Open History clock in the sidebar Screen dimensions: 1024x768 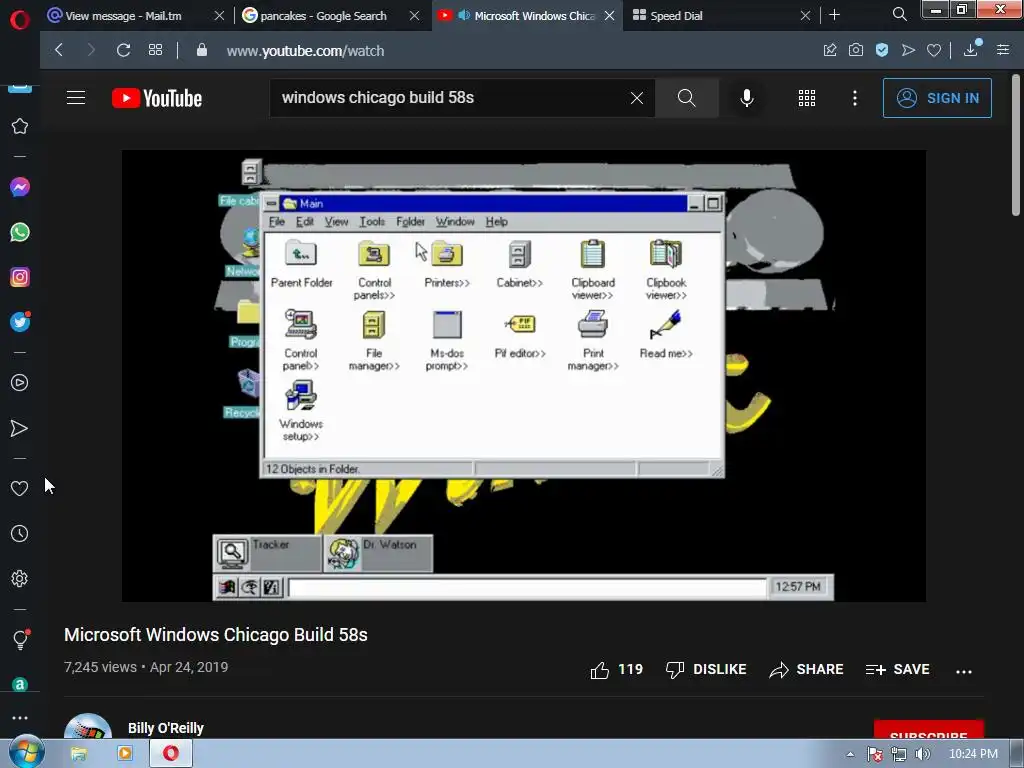(x=20, y=534)
